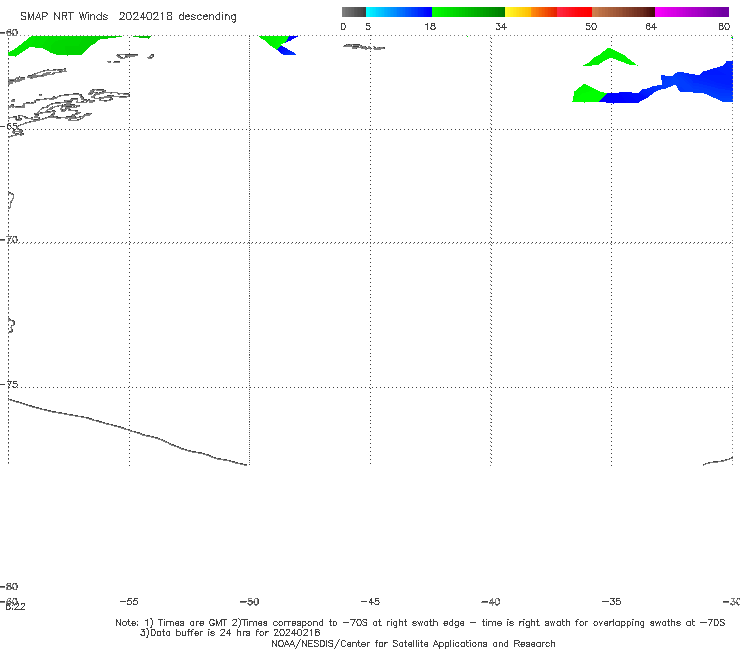
Task: Click the 'Data buffer is 24 hrs' note
Action: pyautogui.click(x=230, y=633)
